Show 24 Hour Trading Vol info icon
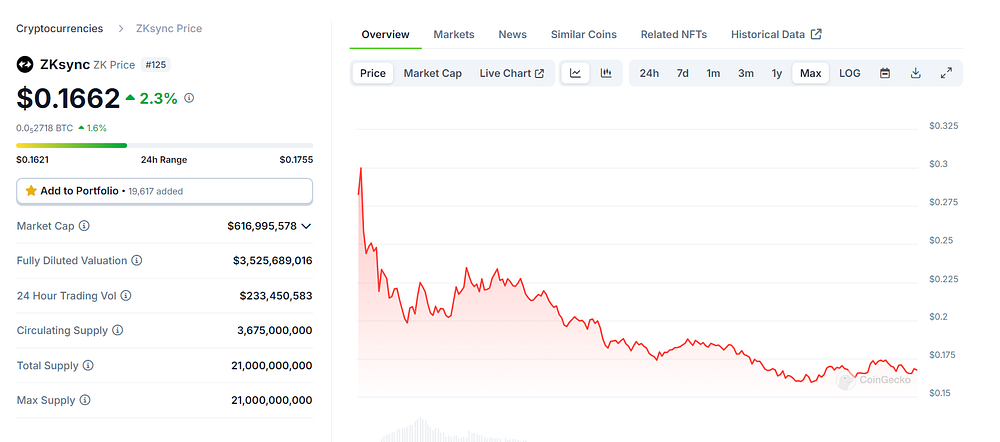This screenshot has height=442, width=1000. [126, 296]
